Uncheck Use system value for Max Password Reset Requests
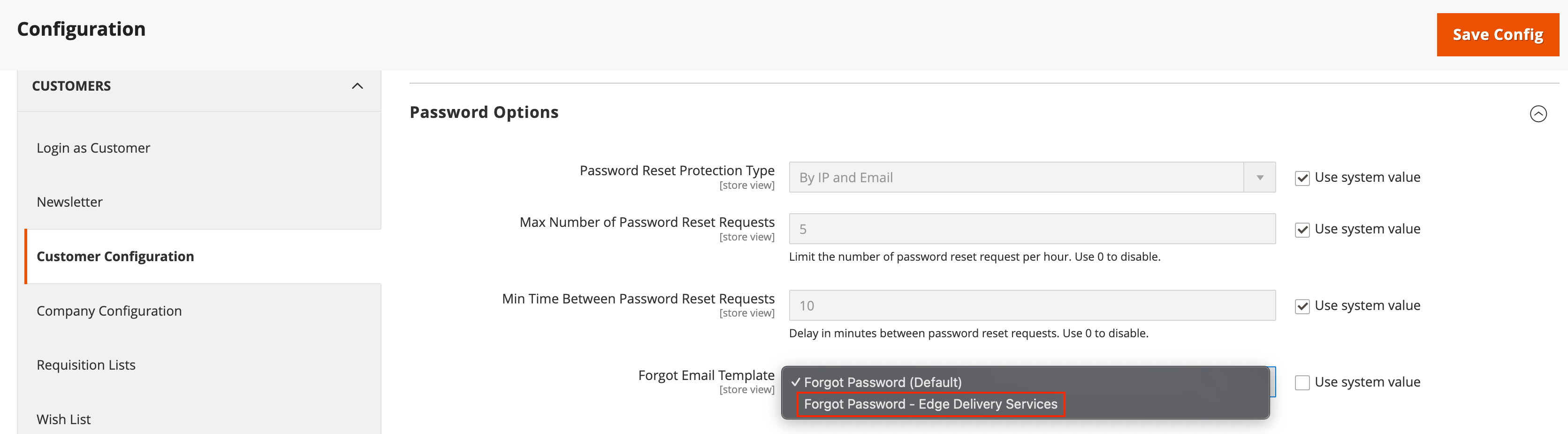The image size is (1568, 434). click(1302, 230)
